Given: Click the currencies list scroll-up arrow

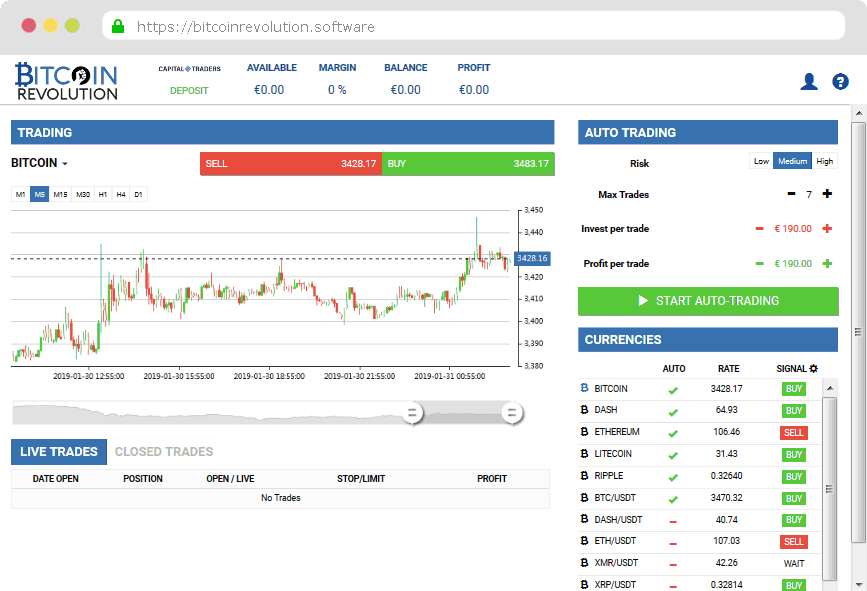Looking at the screenshot, I should coord(829,388).
